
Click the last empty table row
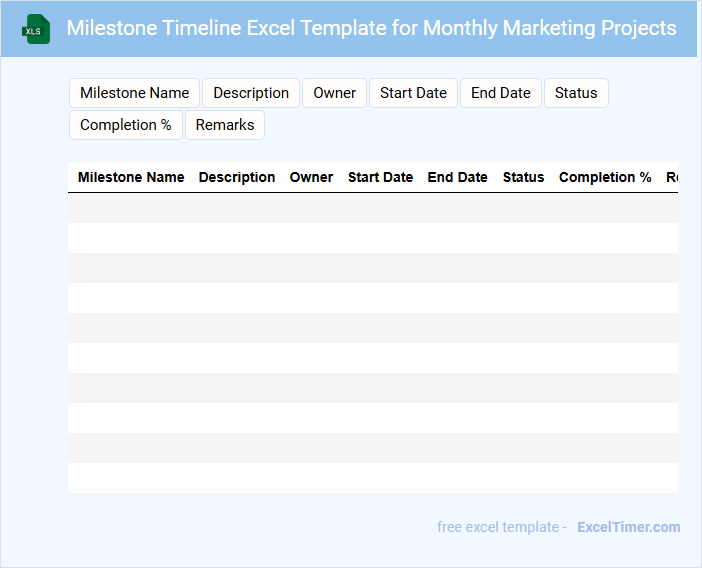pos(372,478)
